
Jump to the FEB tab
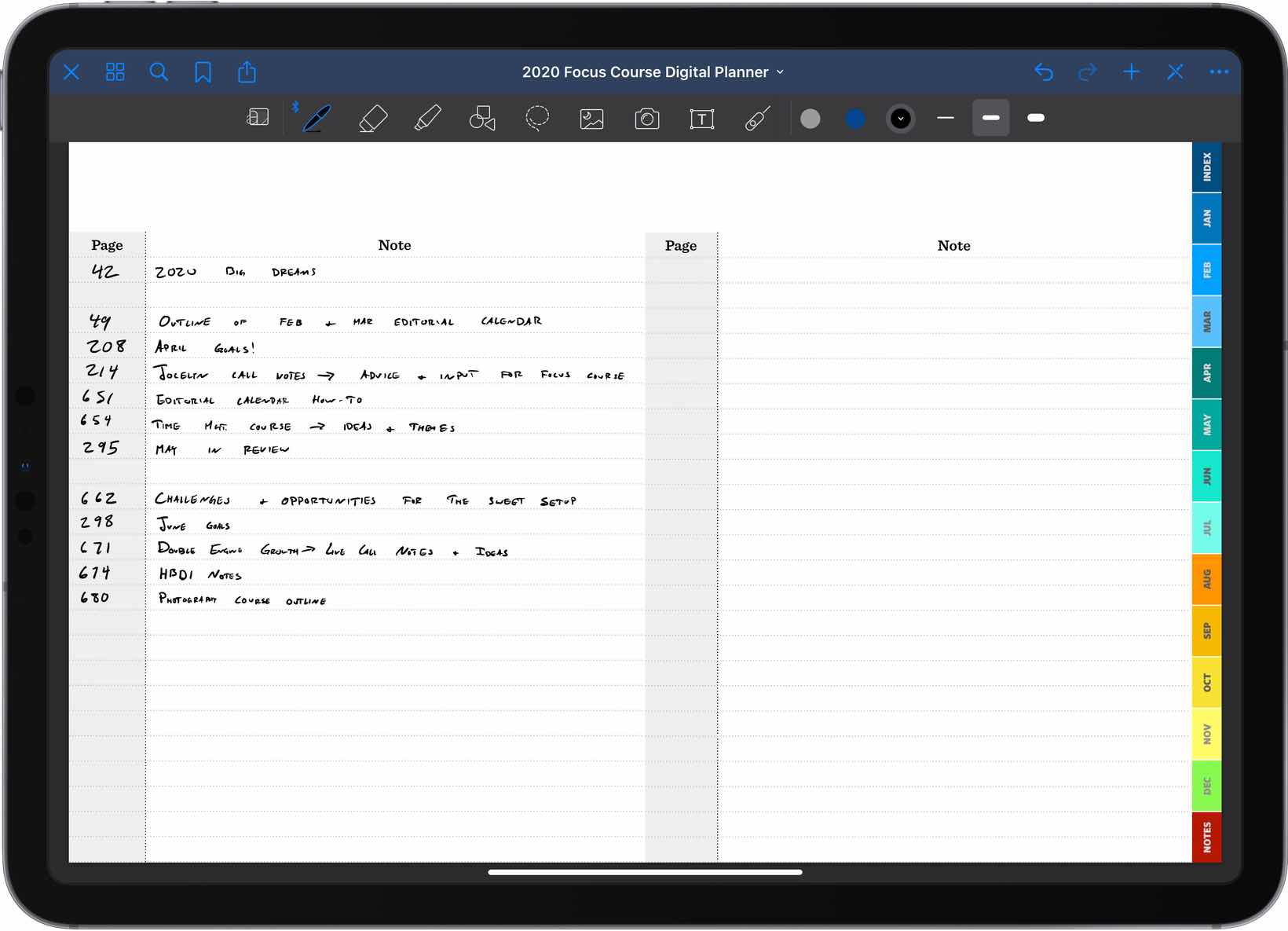pos(1207,270)
